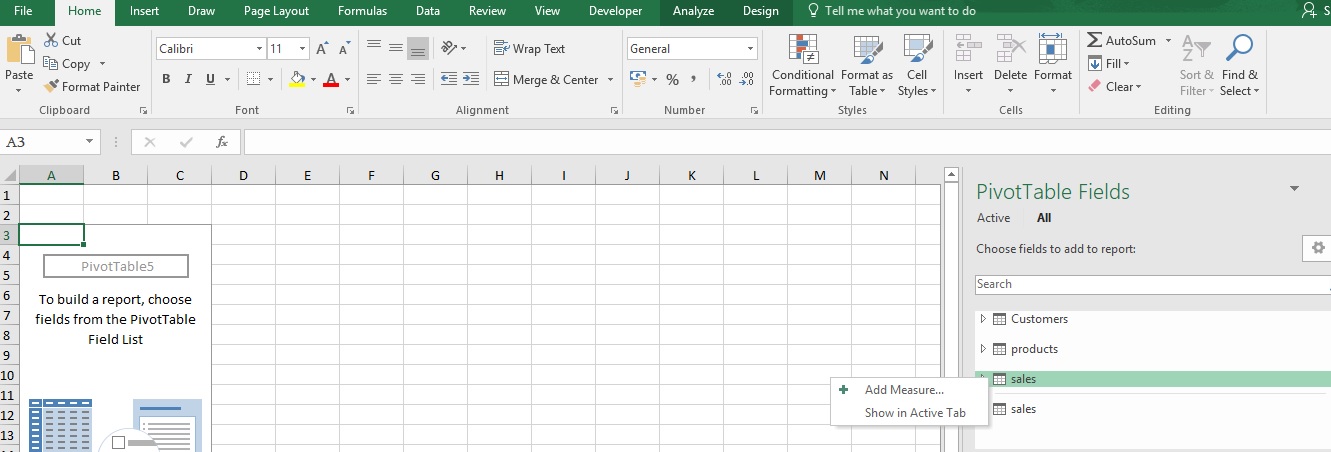The width and height of the screenshot is (1331, 452).
Task: Click the PivotTable Fields Search box
Action: [1152, 284]
